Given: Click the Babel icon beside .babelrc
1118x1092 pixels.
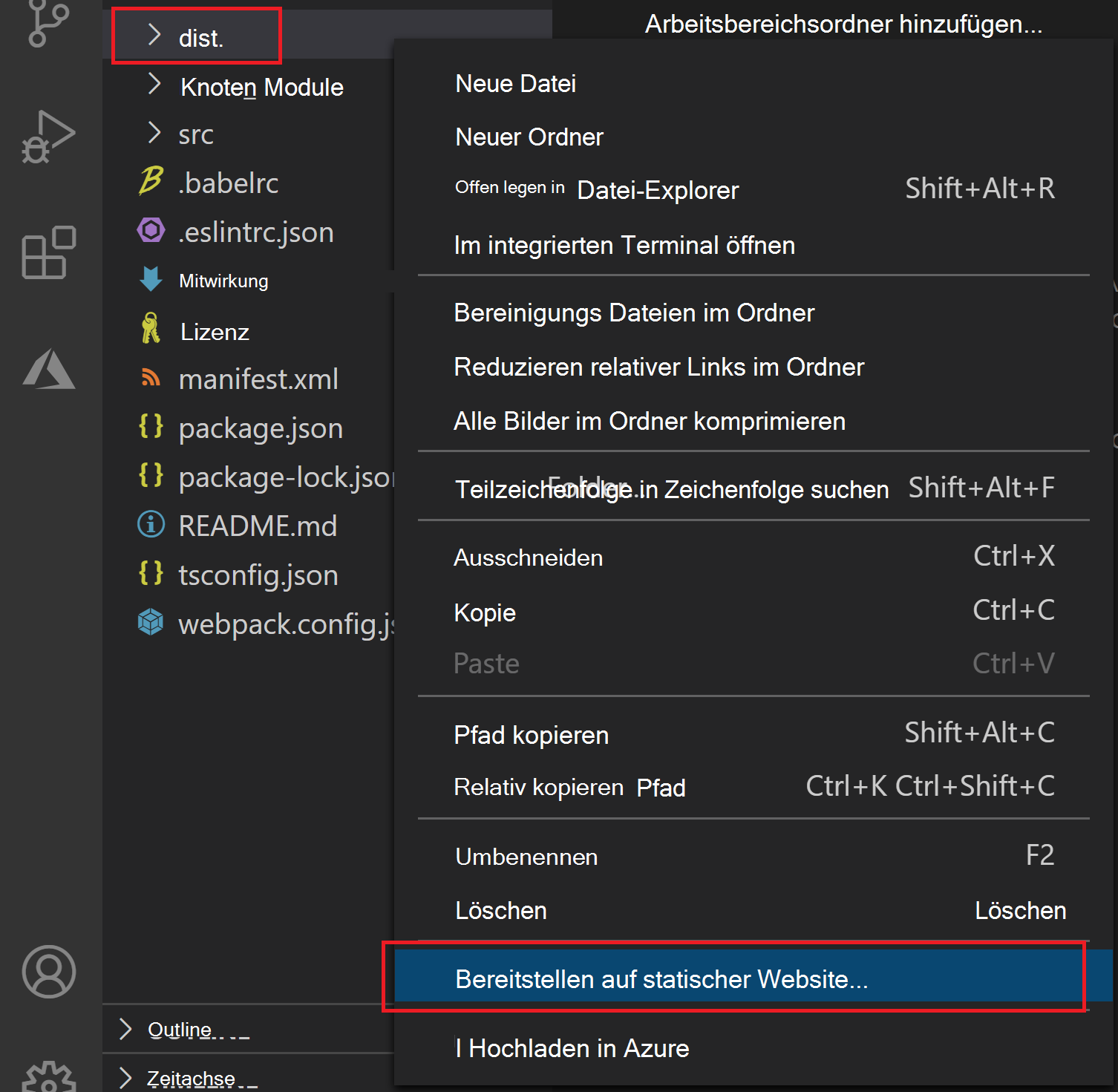Looking at the screenshot, I should (x=151, y=180).
